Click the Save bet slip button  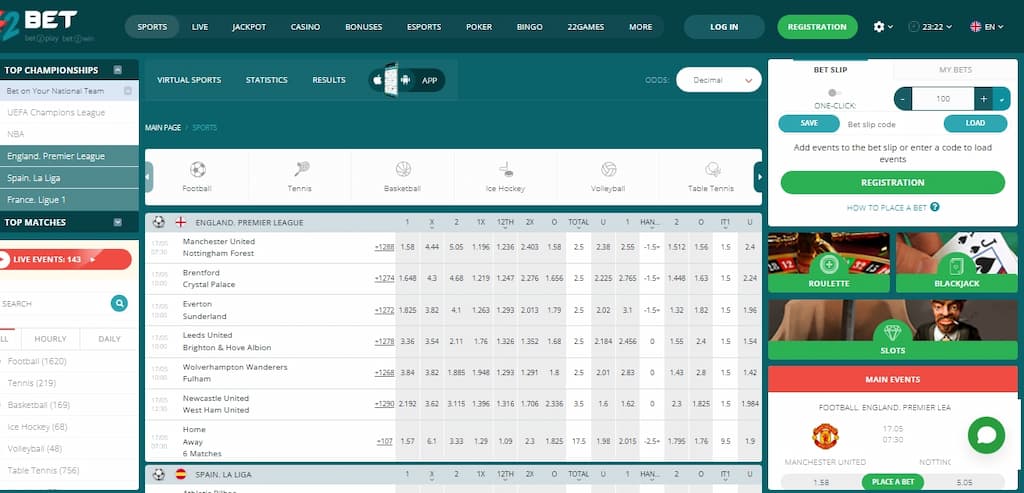809,123
